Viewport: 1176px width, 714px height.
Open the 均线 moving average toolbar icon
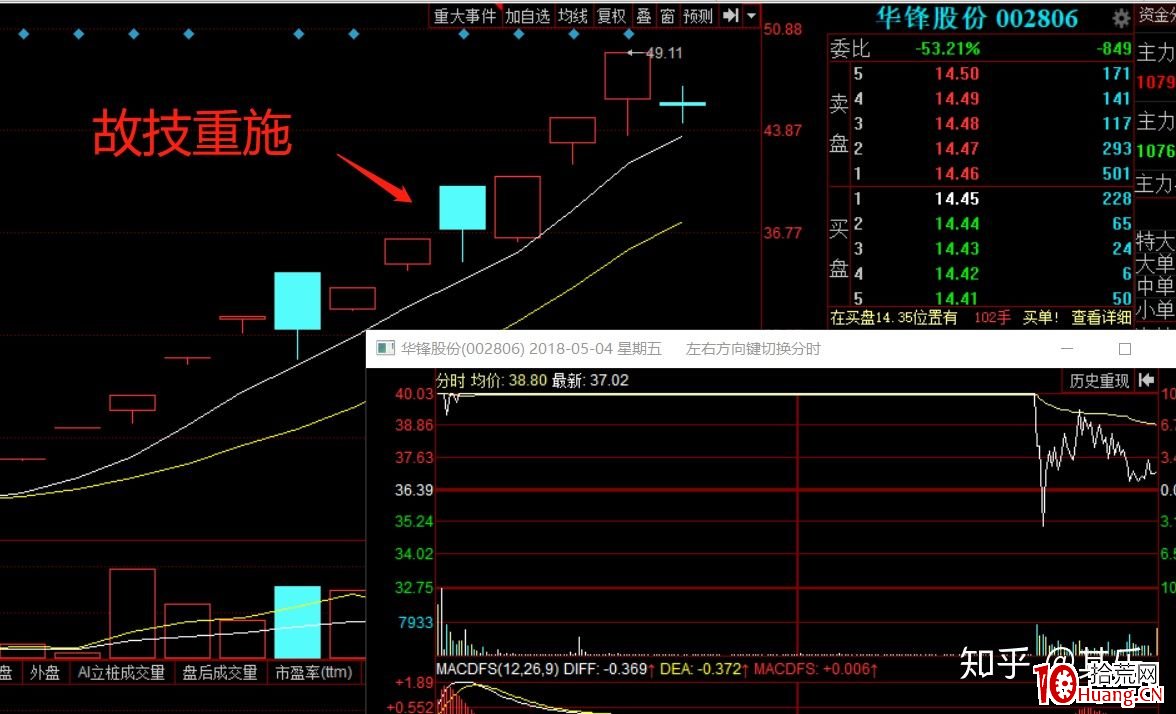574,16
